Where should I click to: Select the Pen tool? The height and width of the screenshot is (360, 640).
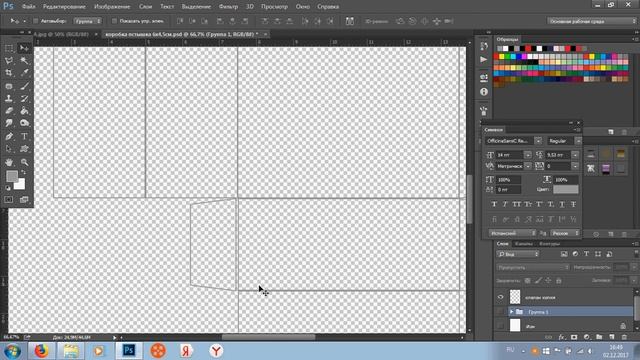point(9,136)
